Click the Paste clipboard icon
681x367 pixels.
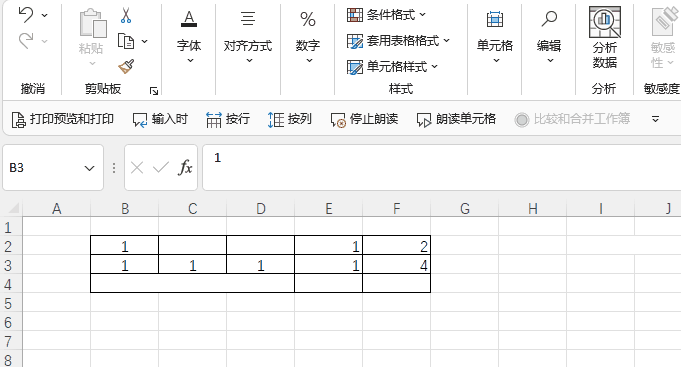click(93, 23)
